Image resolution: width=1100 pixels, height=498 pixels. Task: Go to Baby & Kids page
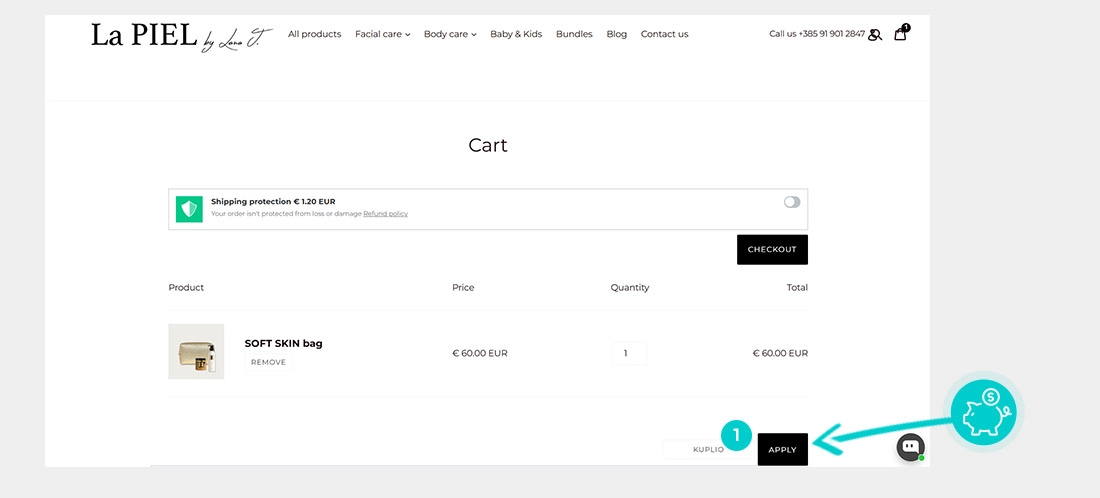coord(516,34)
